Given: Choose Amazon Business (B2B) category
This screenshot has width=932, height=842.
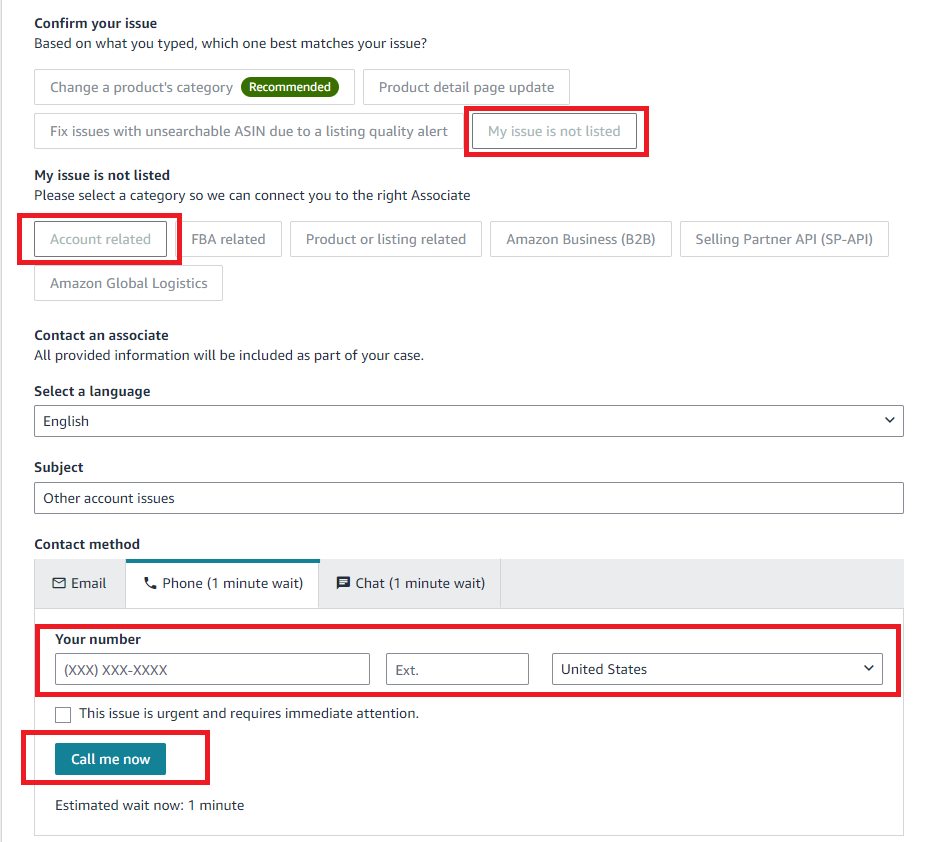Looking at the screenshot, I should (580, 239).
